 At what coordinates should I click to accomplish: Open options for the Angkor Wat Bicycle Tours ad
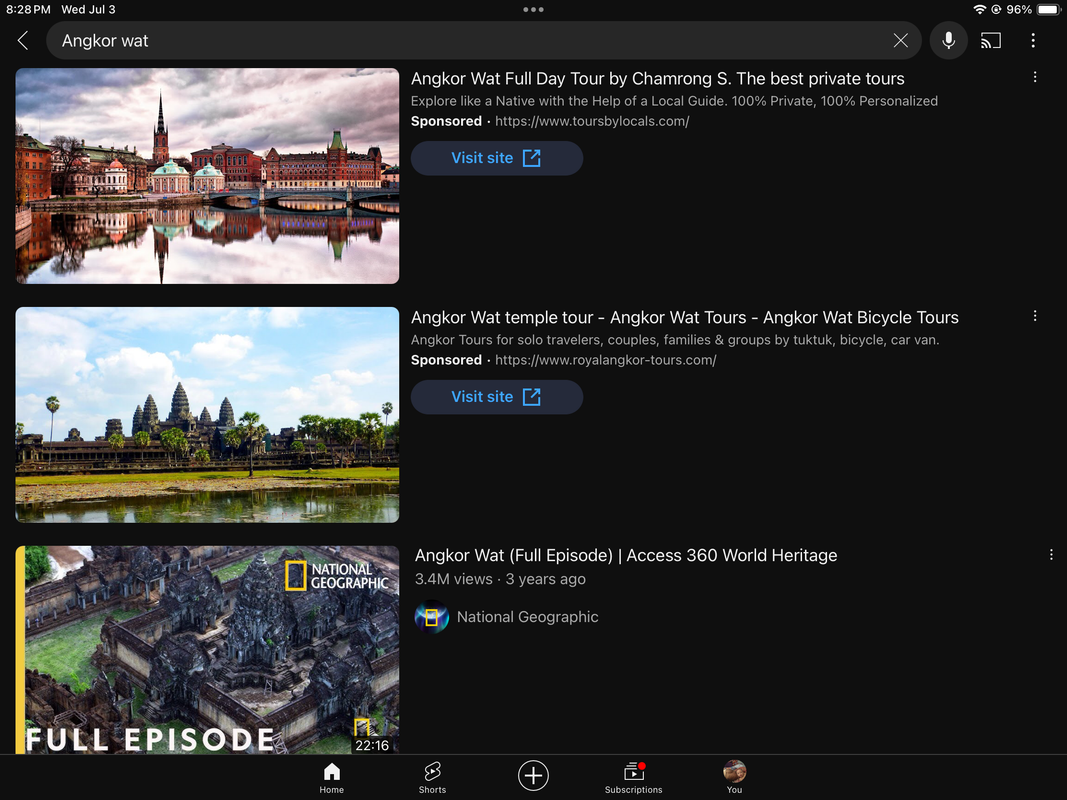(1035, 316)
